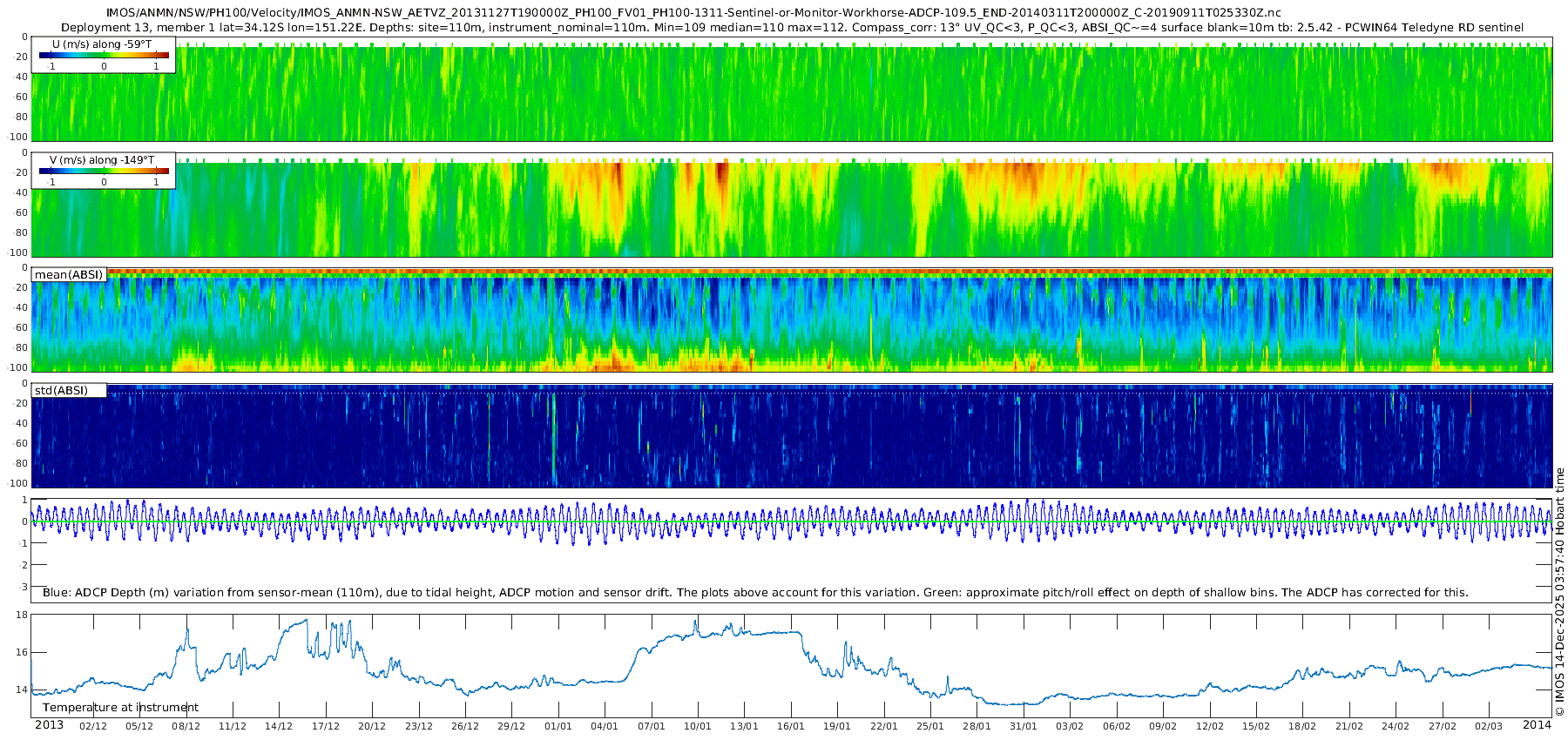Screen dimensions: 1568x740
Task: Click the -3 tick on depth variation axis
Action: 23,587
